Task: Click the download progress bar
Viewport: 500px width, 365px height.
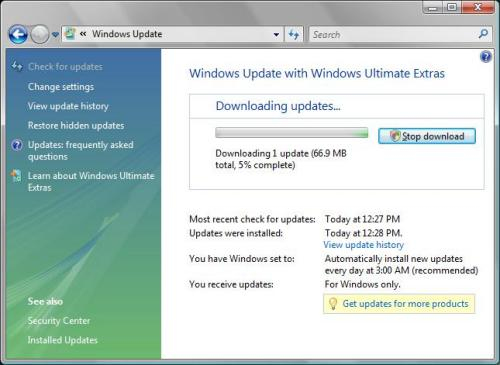Action: point(292,133)
